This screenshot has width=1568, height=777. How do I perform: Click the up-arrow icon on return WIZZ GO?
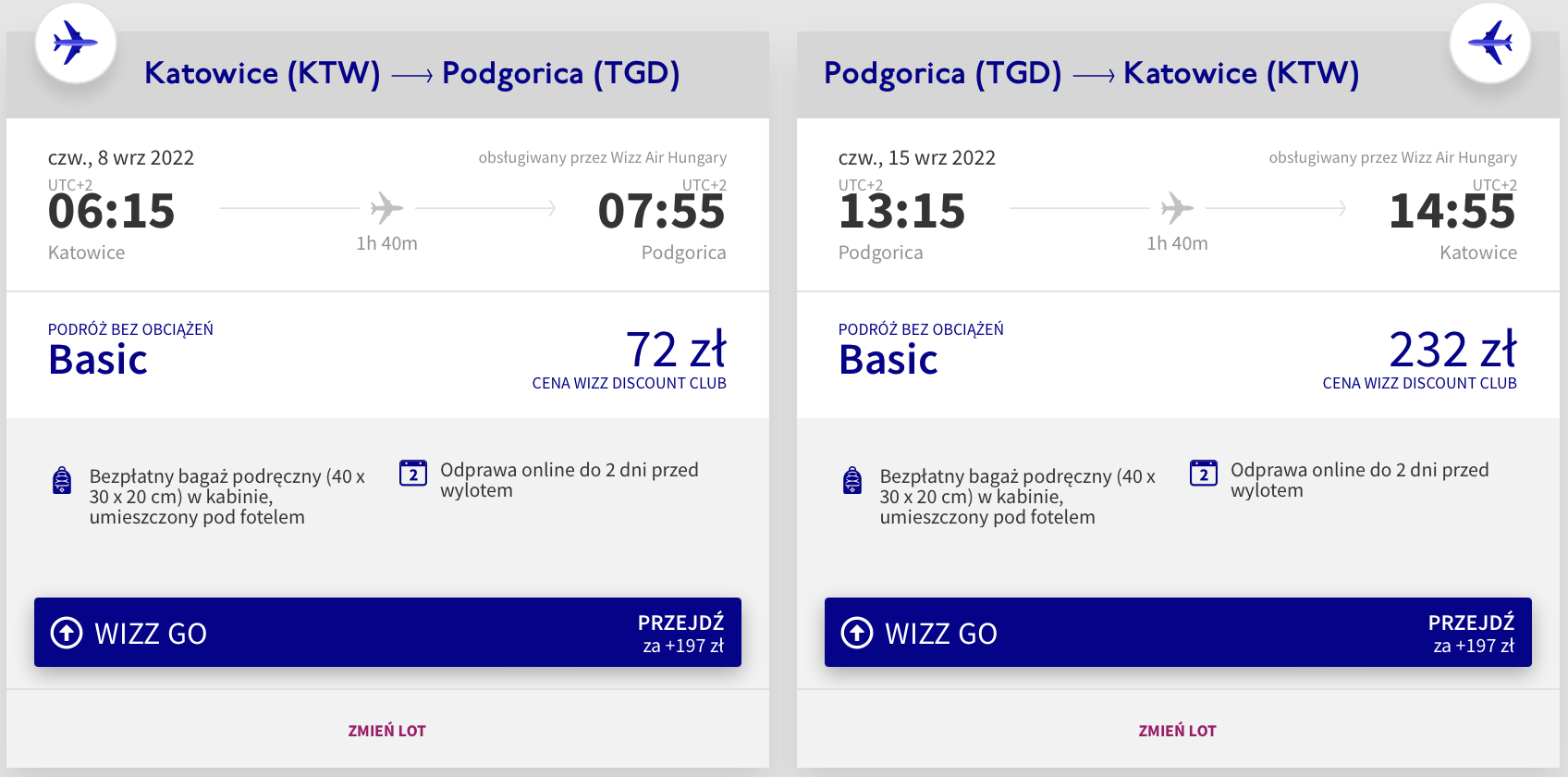pyautogui.click(x=857, y=633)
